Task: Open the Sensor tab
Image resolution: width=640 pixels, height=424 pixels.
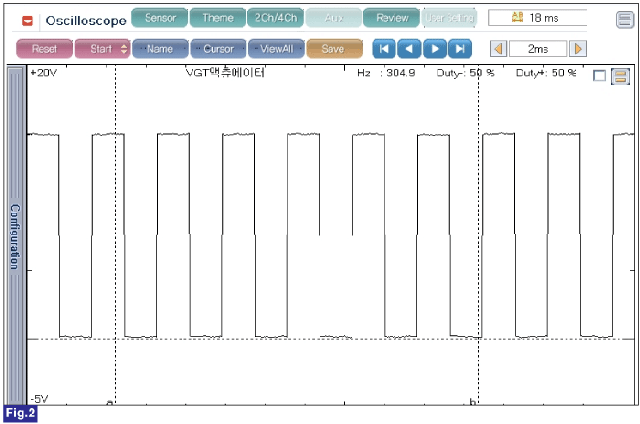Action: pos(160,18)
